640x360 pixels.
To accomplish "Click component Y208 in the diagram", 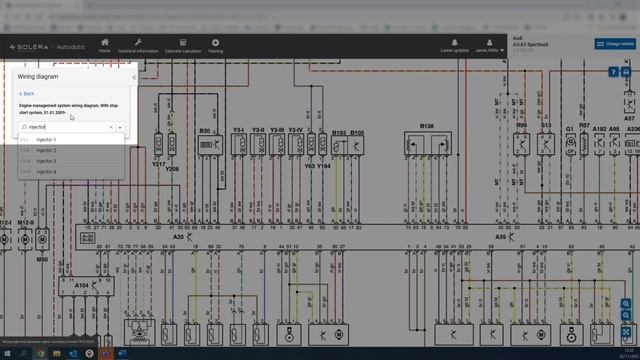I will click(172, 144).
